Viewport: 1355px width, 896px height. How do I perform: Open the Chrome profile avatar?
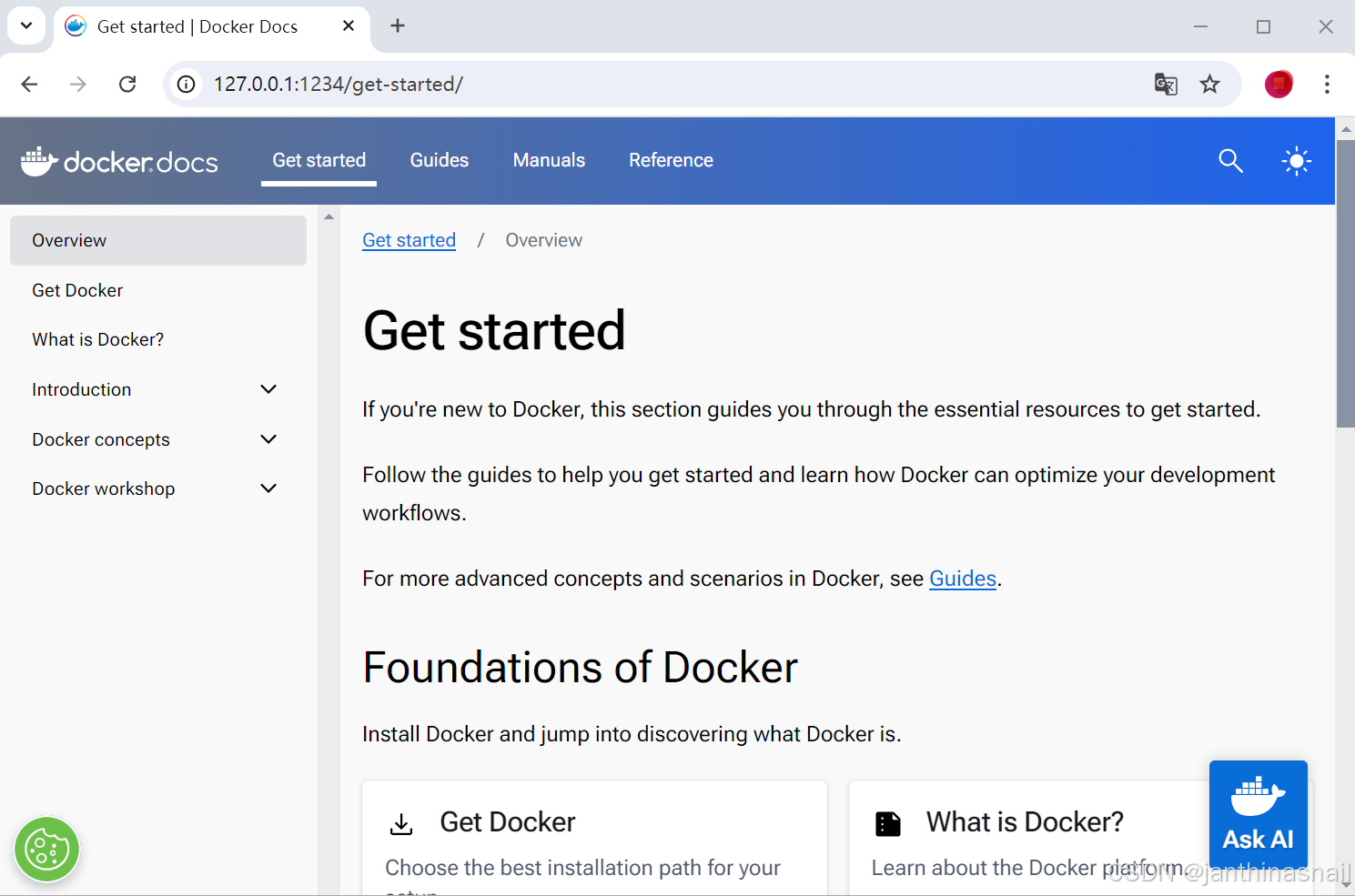[x=1279, y=85]
